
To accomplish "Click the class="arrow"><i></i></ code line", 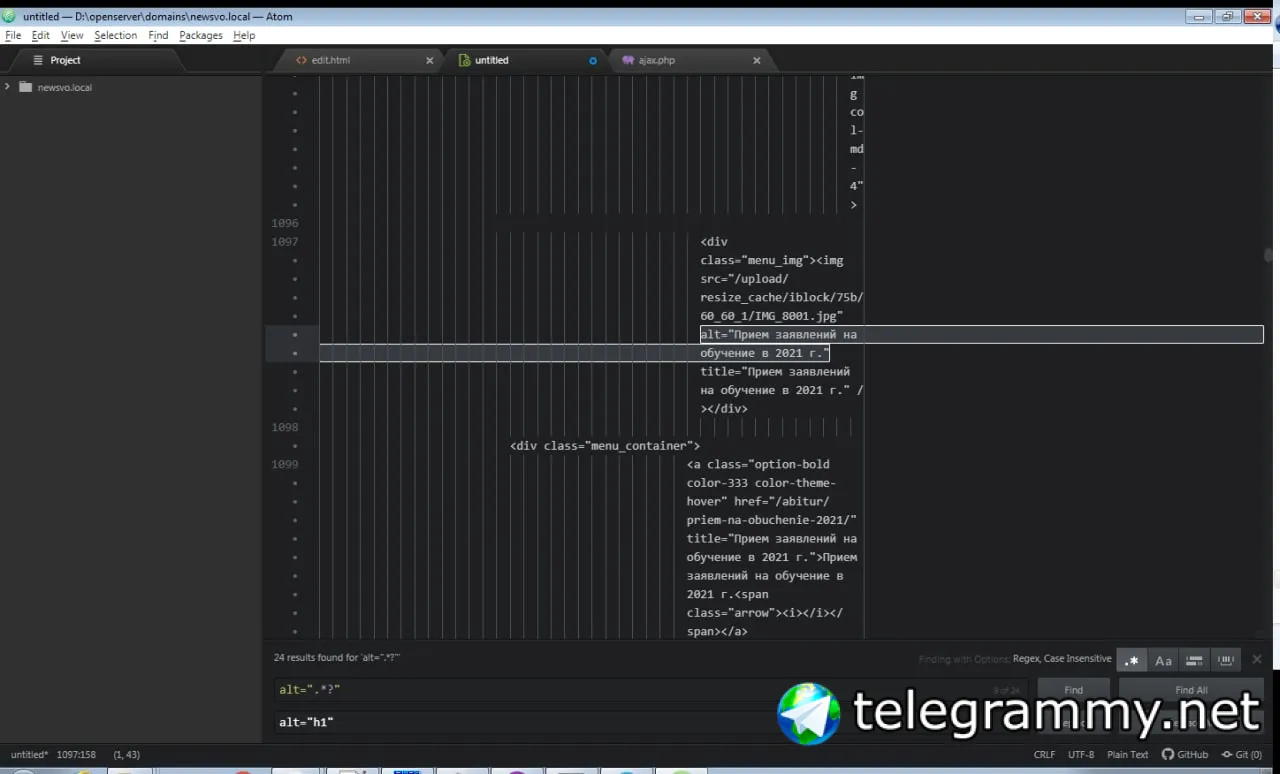I will tap(765, 613).
